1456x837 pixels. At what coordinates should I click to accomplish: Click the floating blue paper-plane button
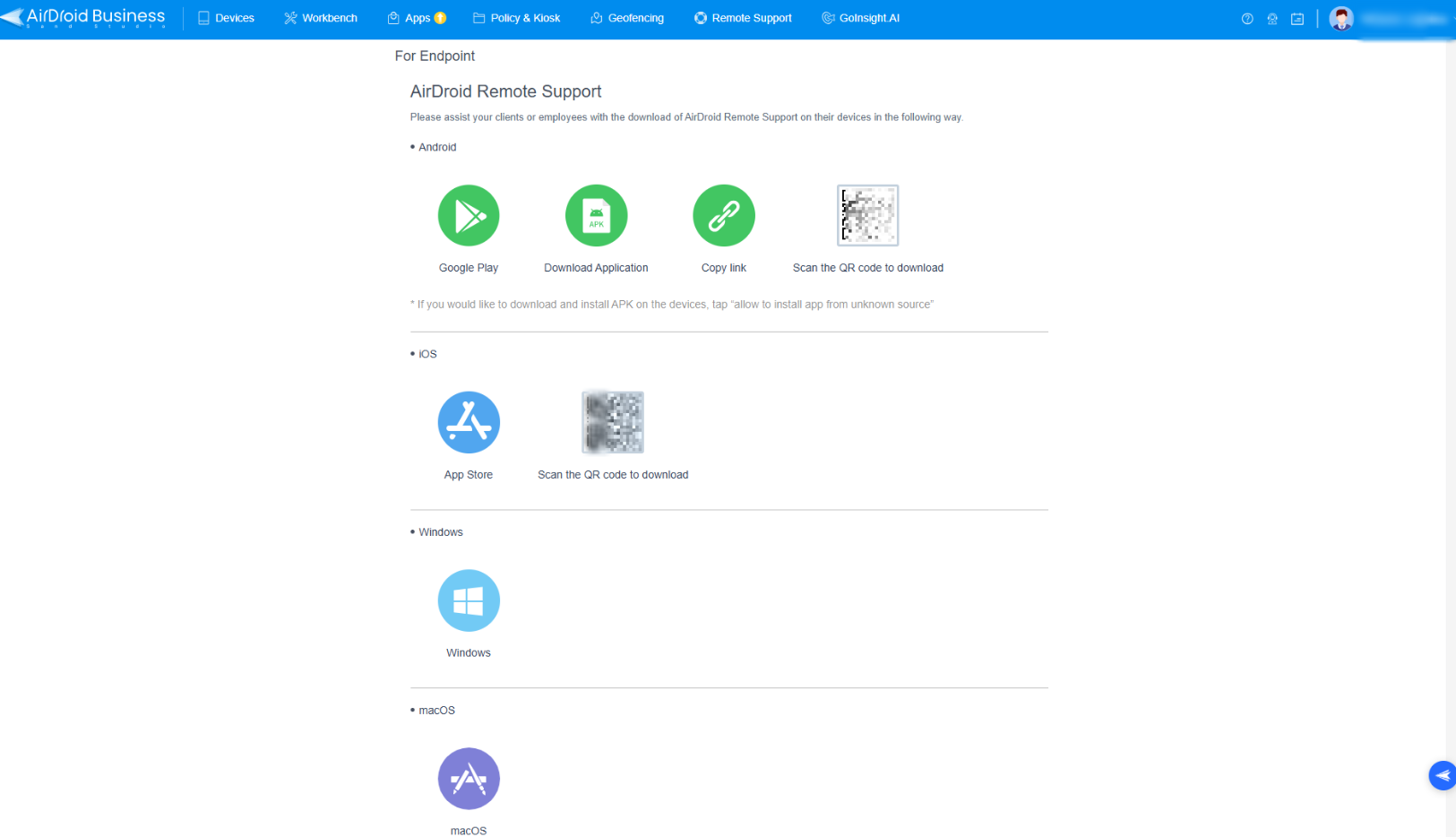pos(1443,775)
